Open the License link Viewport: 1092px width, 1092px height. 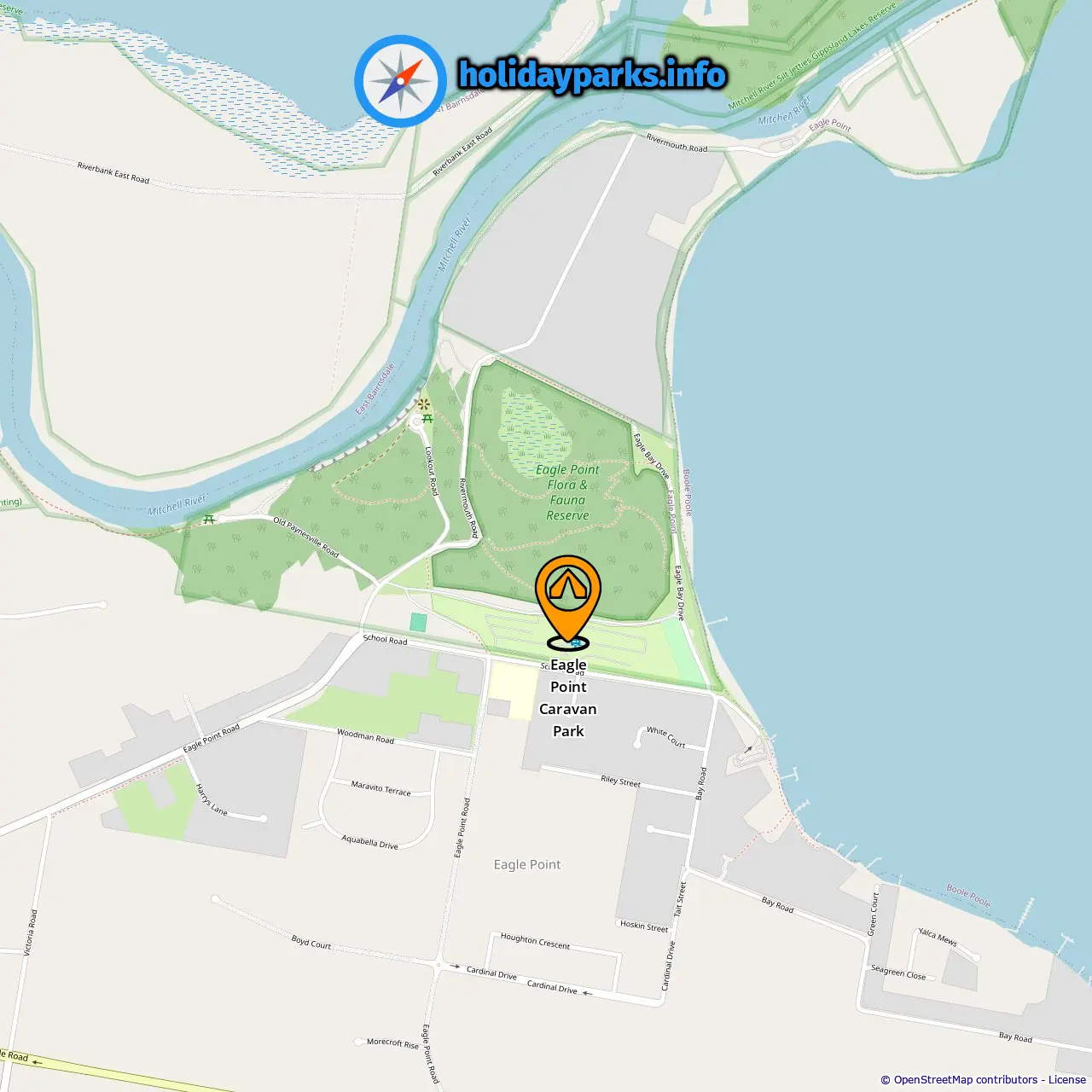[x=1067, y=1079]
